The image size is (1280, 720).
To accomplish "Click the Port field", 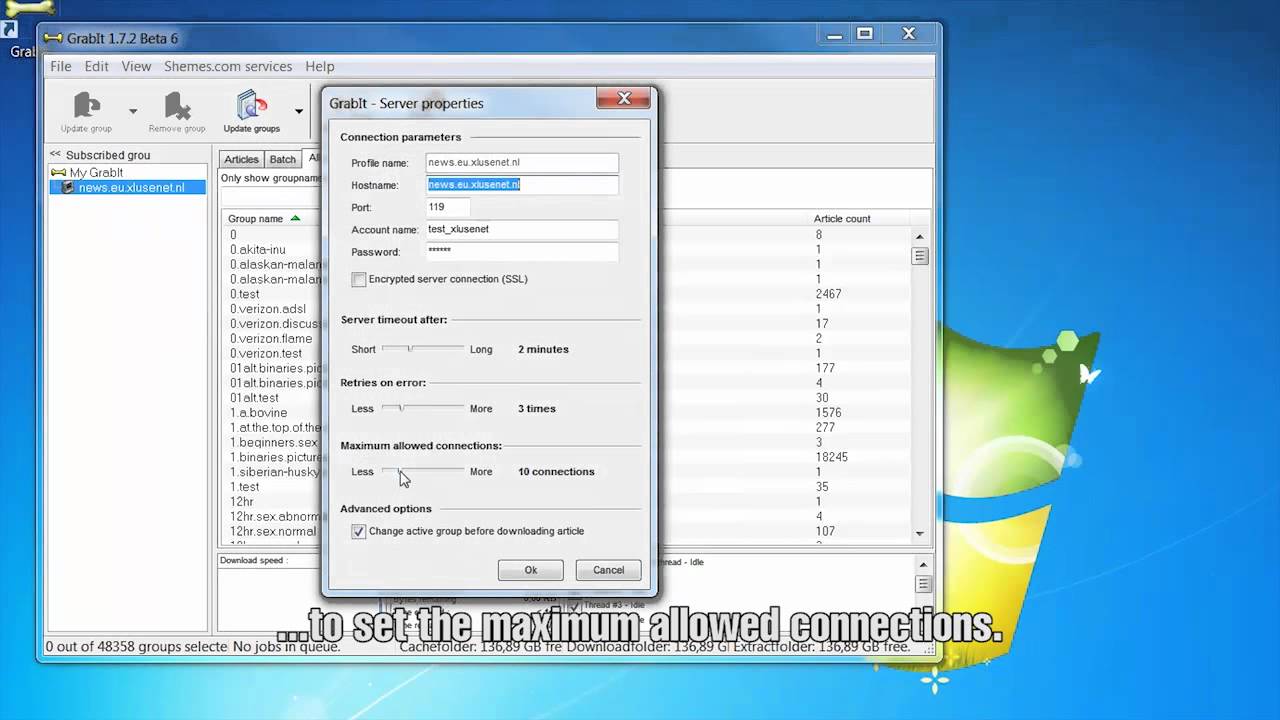I will (x=448, y=207).
